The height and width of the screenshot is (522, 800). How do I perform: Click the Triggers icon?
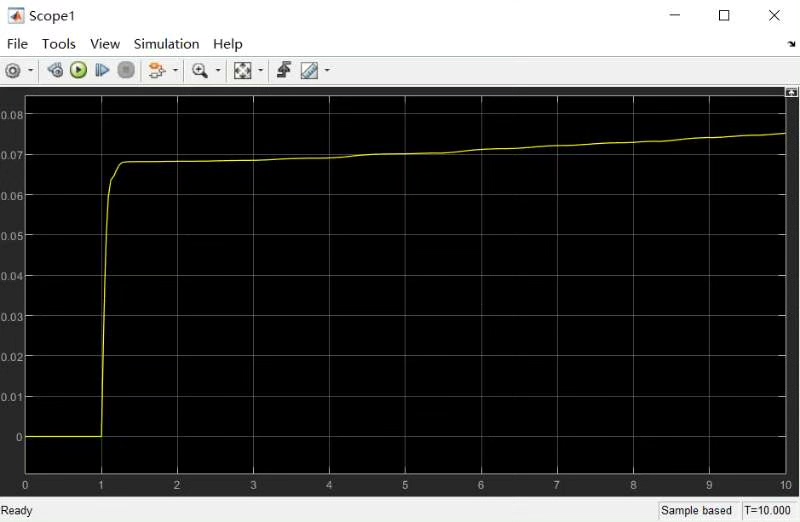pyautogui.click(x=284, y=70)
